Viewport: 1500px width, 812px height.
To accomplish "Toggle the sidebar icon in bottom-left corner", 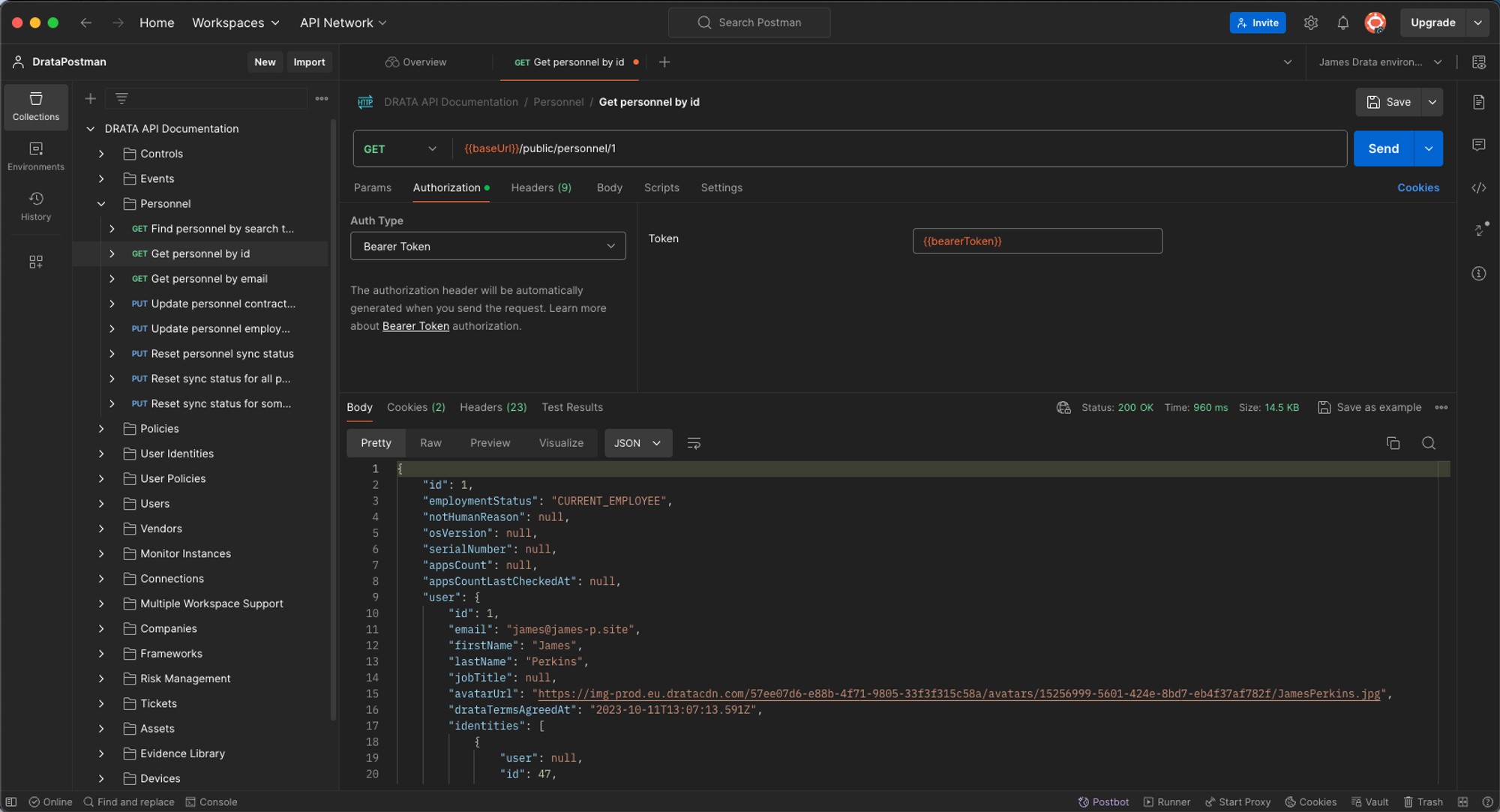I will coord(11,802).
